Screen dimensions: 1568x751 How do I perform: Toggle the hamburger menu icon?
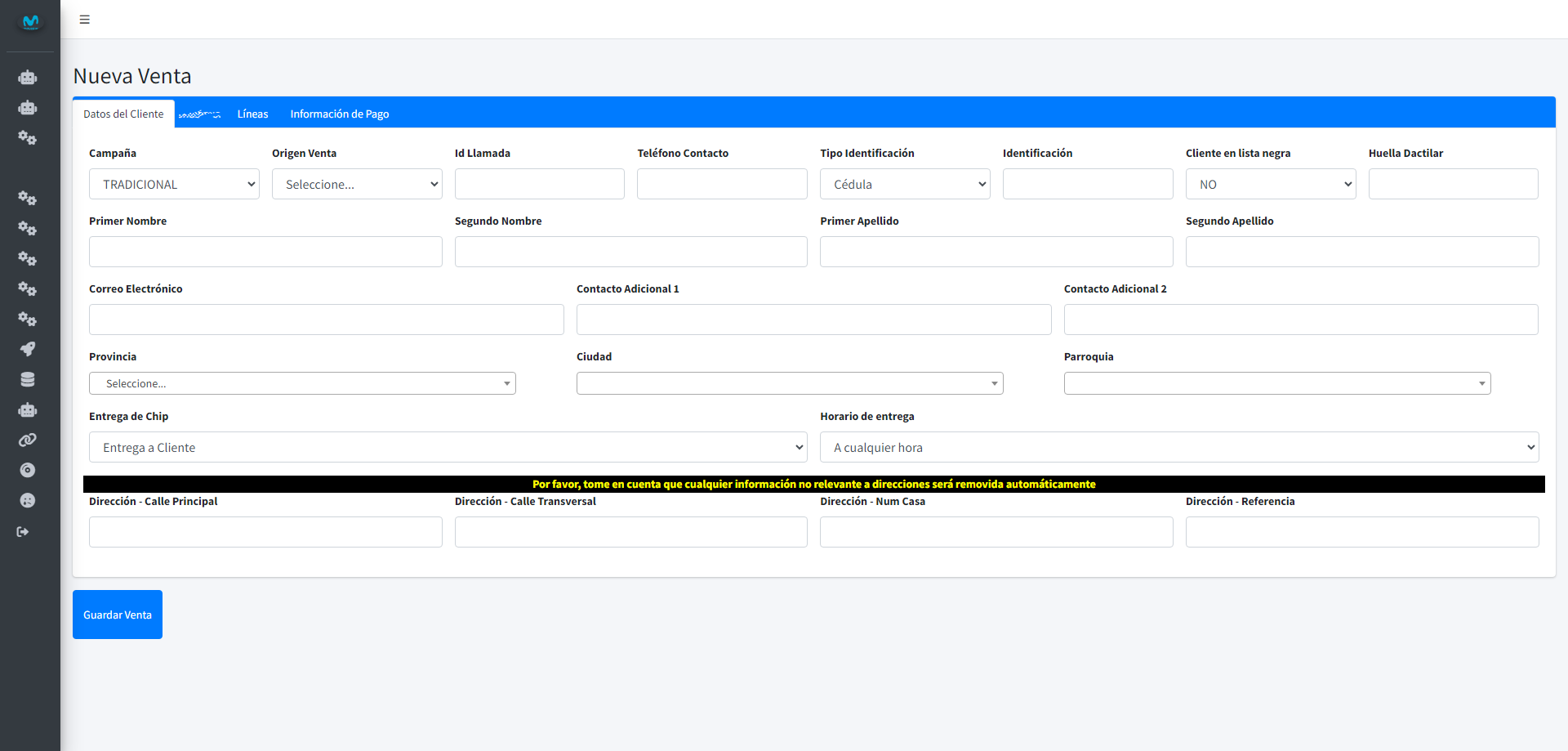[85, 20]
